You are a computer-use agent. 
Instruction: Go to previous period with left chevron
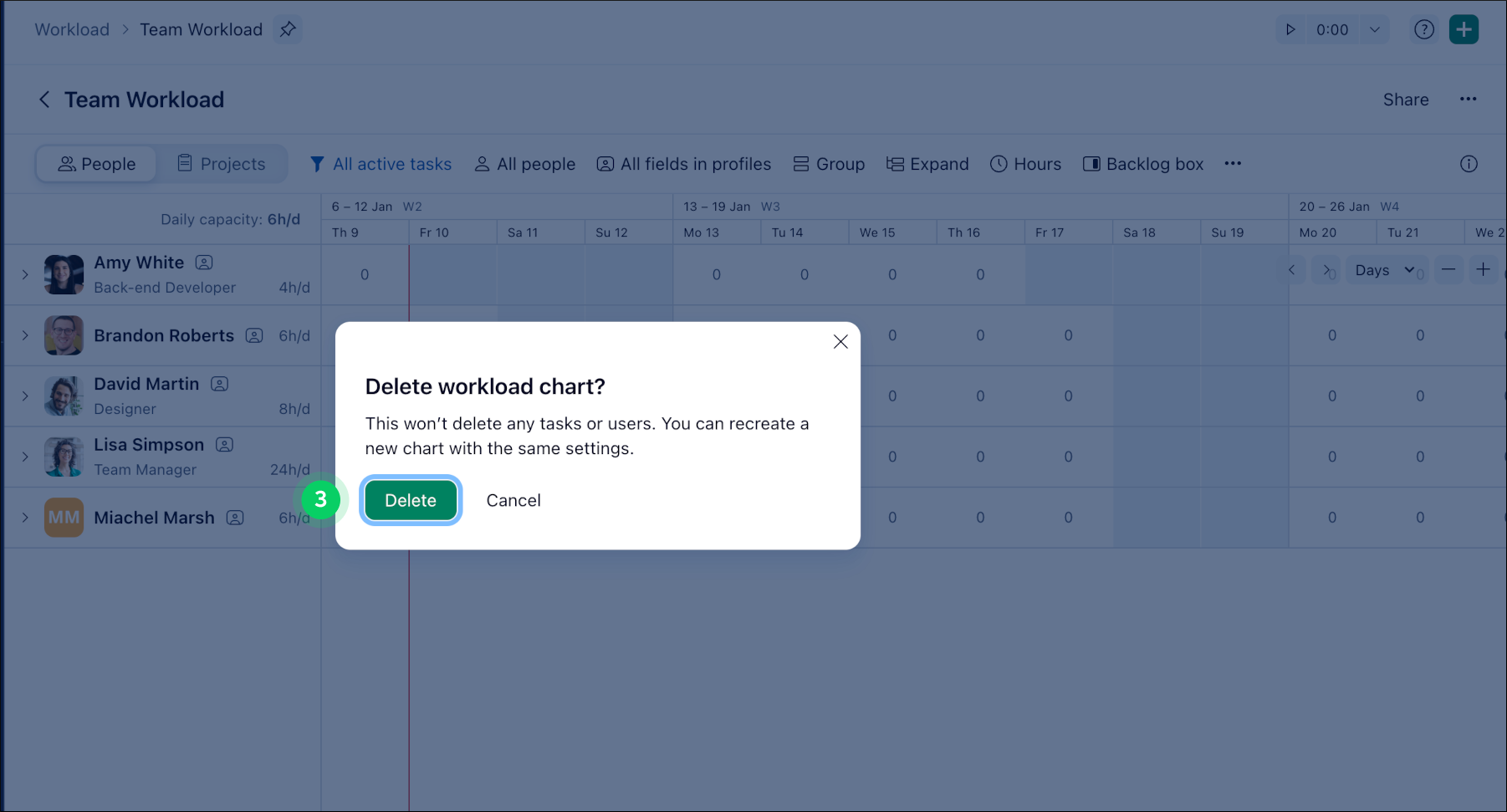point(1292,270)
